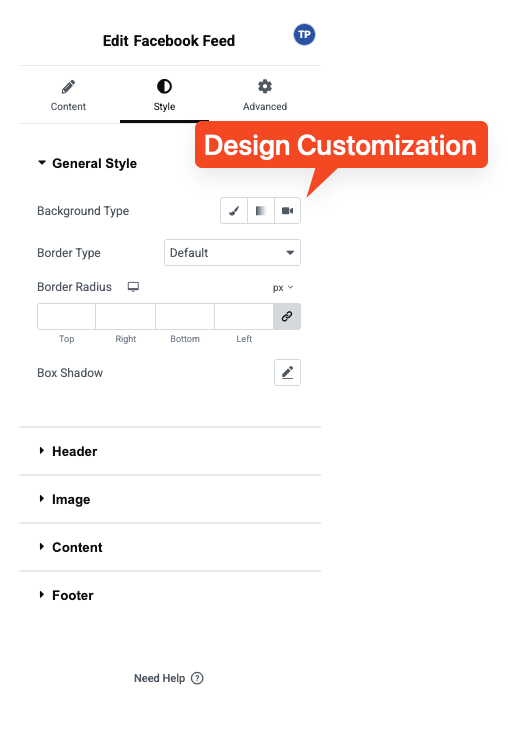This screenshot has width=508, height=751.
Task: Click the Bottom border radius field
Action: click(185, 316)
